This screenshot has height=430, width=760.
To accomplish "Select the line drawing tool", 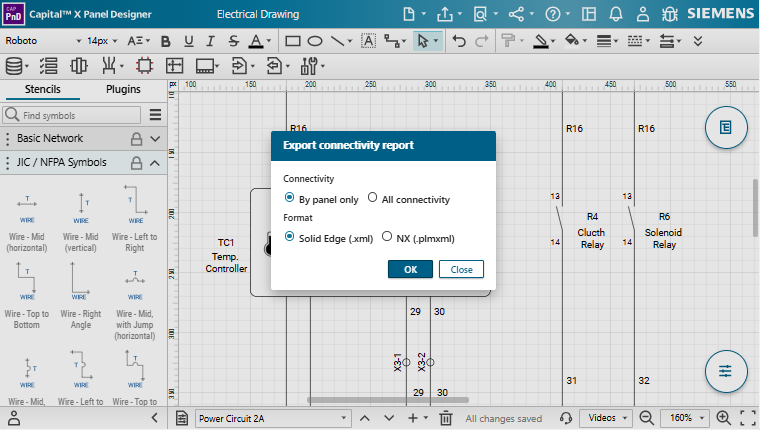I will tap(337, 41).
